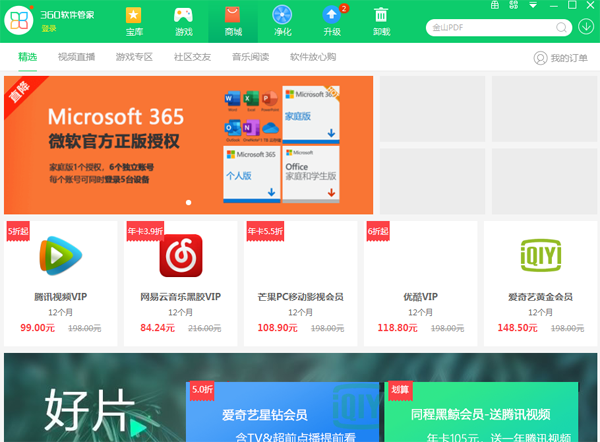Click the search magnifier icon

tap(561, 28)
